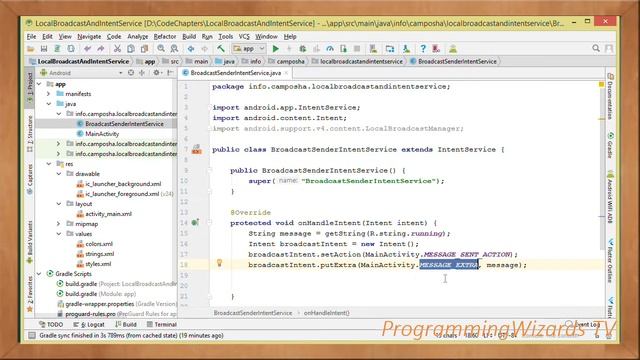Click the Debug app bug icon
640x360 pixels.
point(302,49)
